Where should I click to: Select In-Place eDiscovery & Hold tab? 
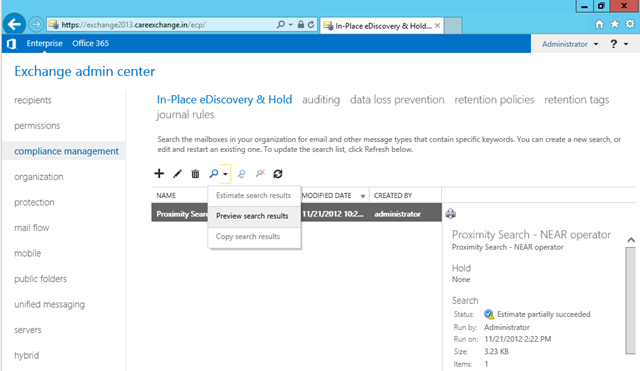(224, 100)
